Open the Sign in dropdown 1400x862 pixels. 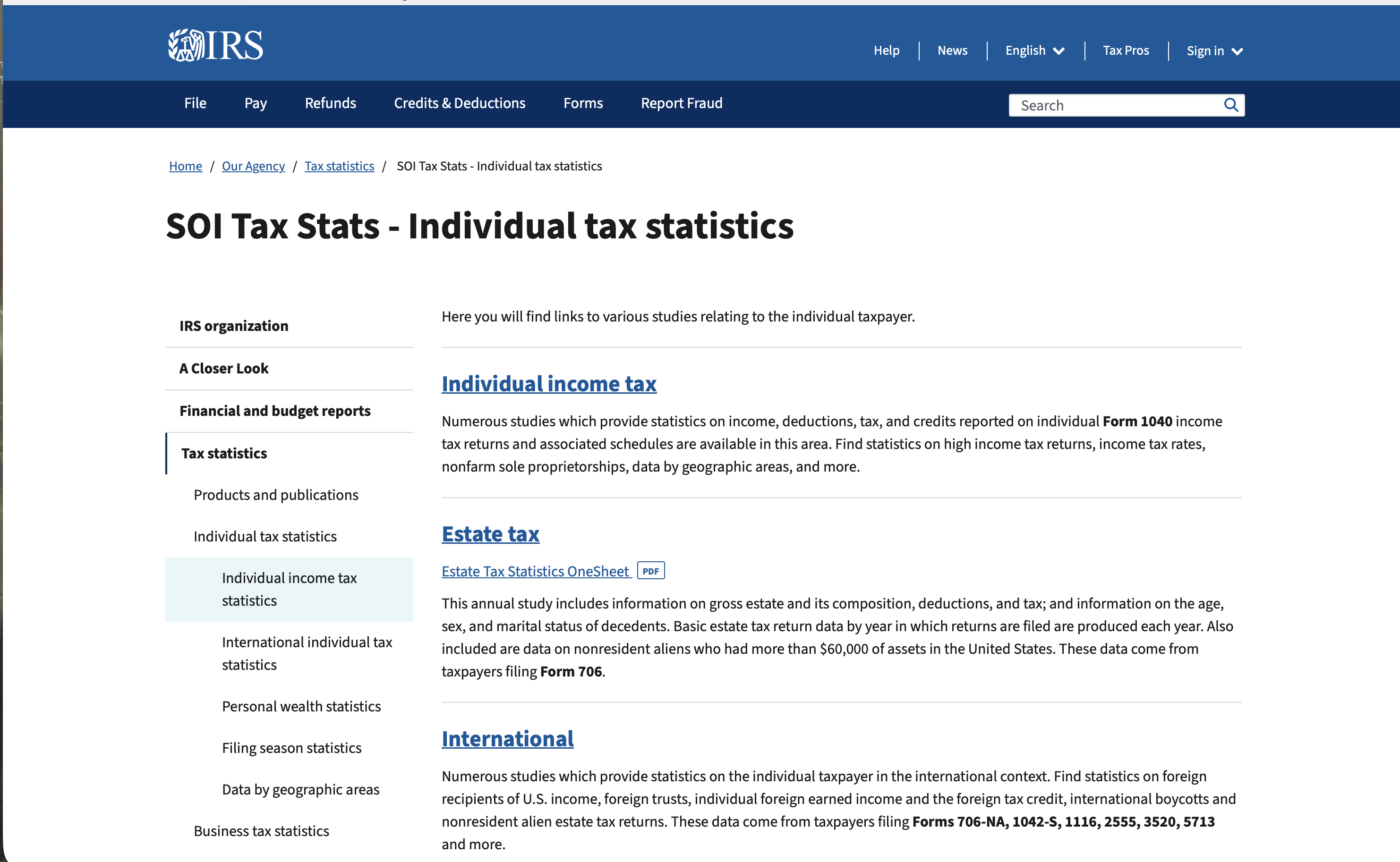tap(1214, 51)
